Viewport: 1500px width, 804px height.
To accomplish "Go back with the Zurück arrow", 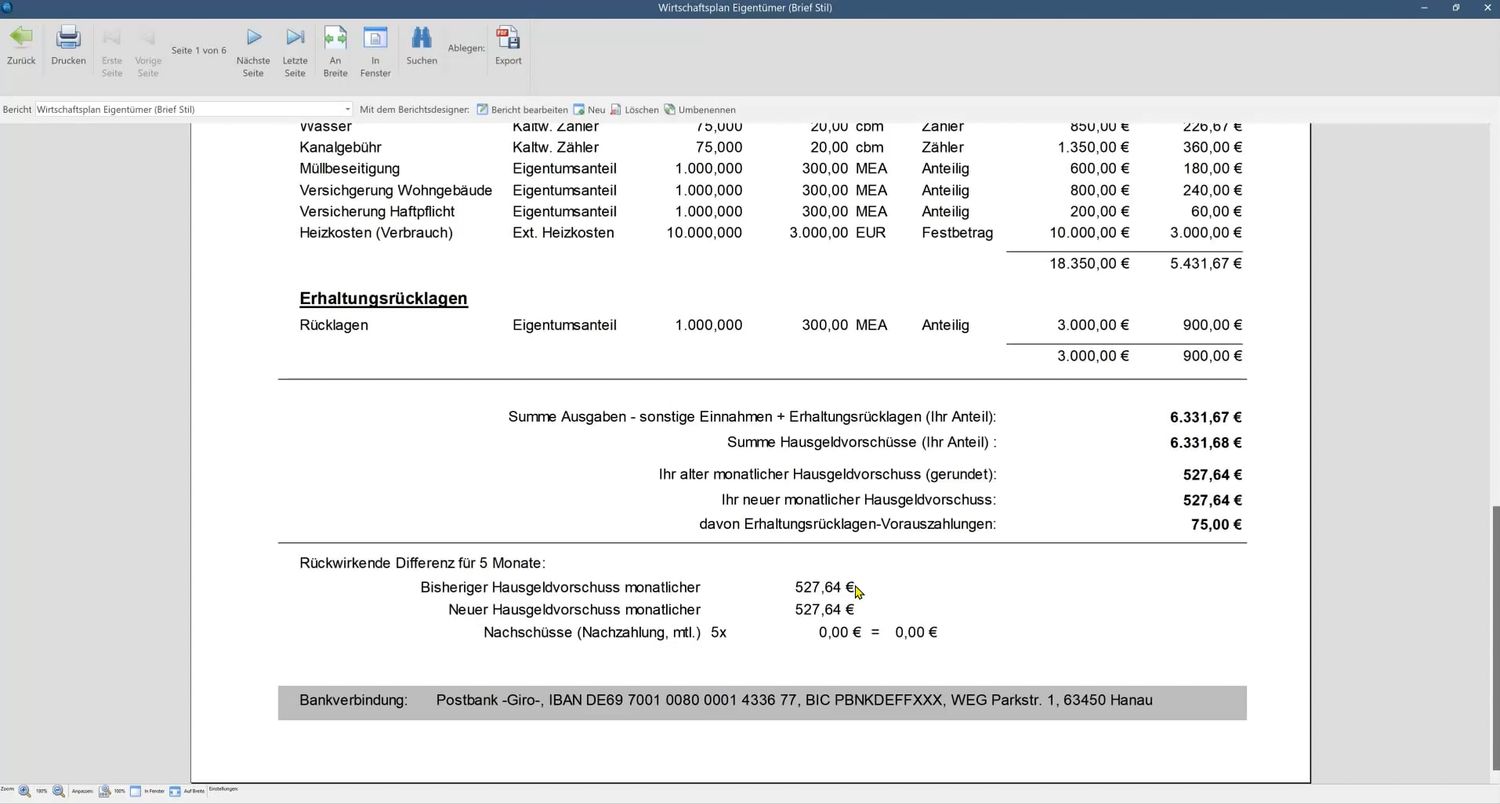I will click(21, 47).
